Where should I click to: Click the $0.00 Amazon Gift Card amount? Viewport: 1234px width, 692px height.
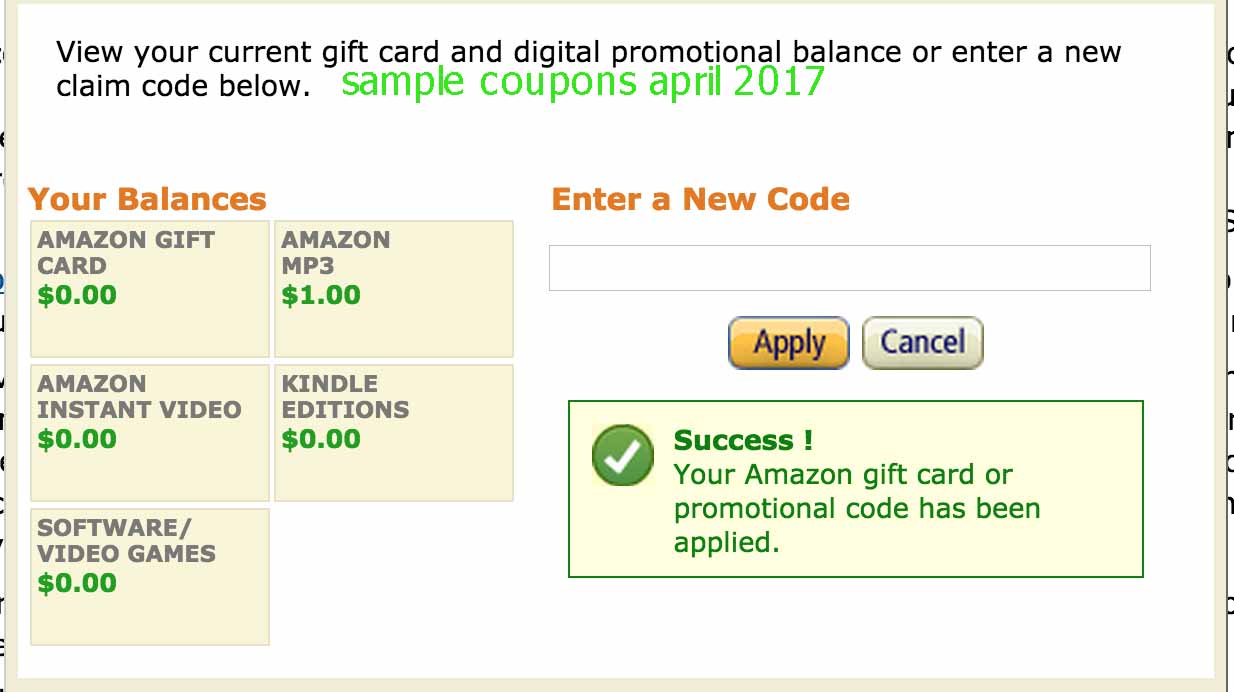tap(77, 296)
